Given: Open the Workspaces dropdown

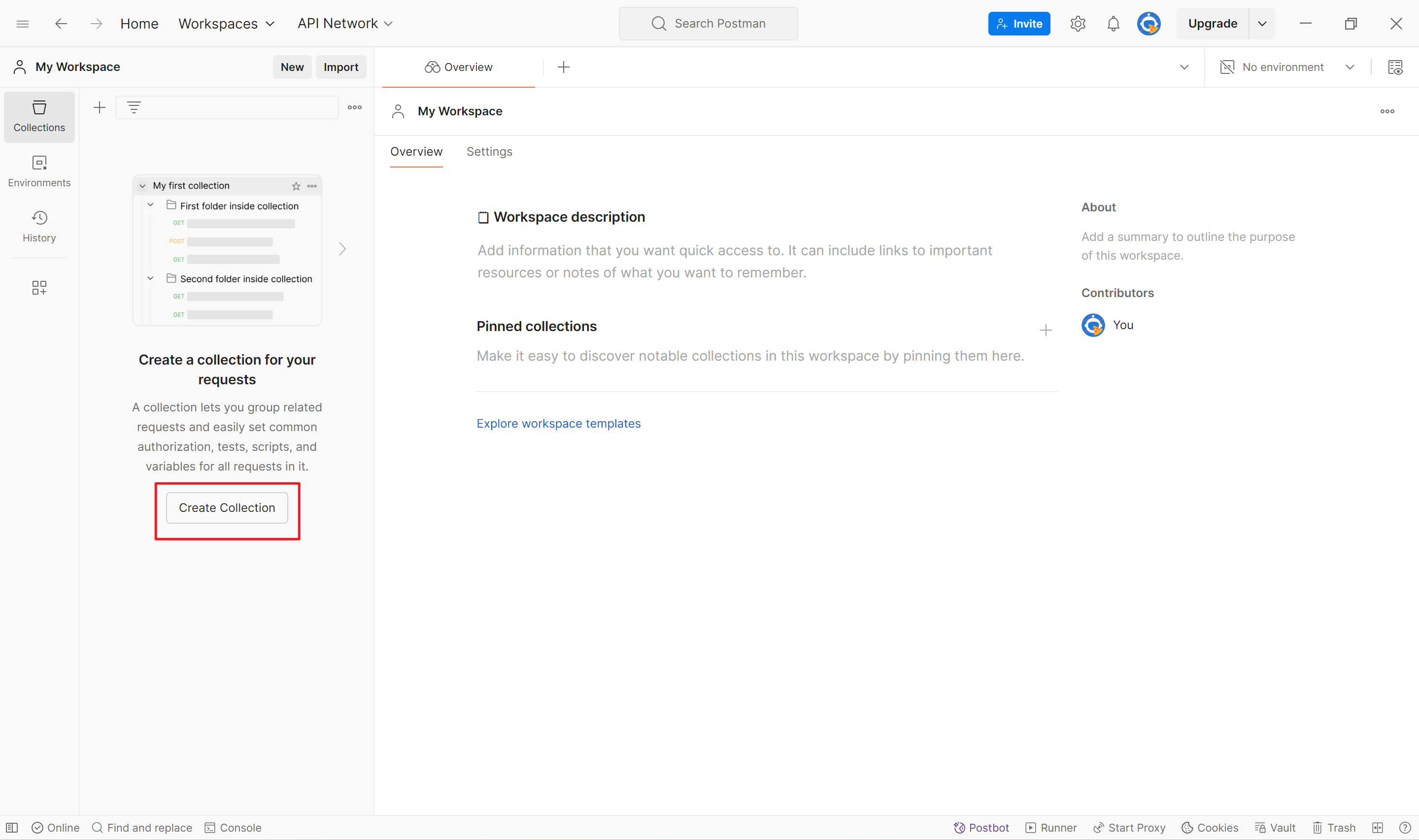Looking at the screenshot, I should (x=227, y=24).
